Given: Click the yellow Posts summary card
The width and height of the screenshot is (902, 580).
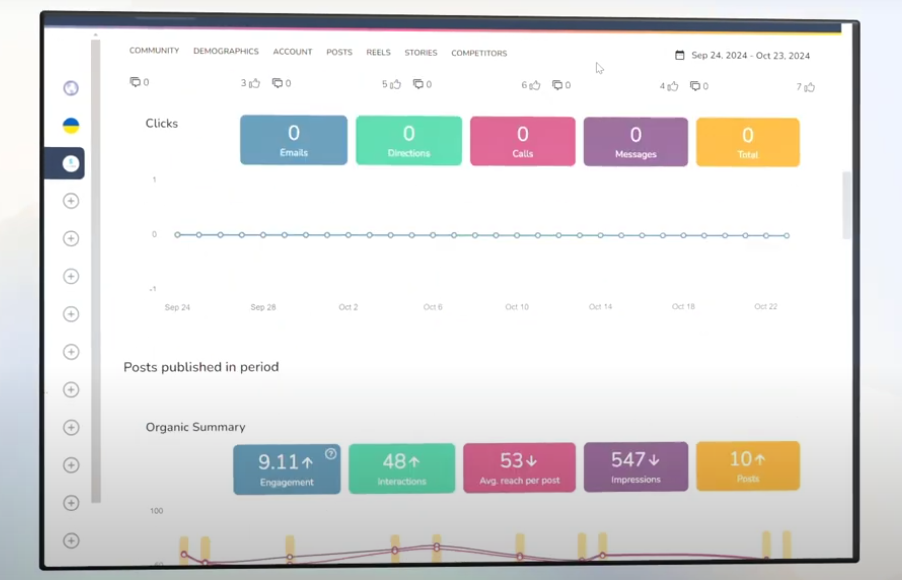Looking at the screenshot, I should [747, 467].
